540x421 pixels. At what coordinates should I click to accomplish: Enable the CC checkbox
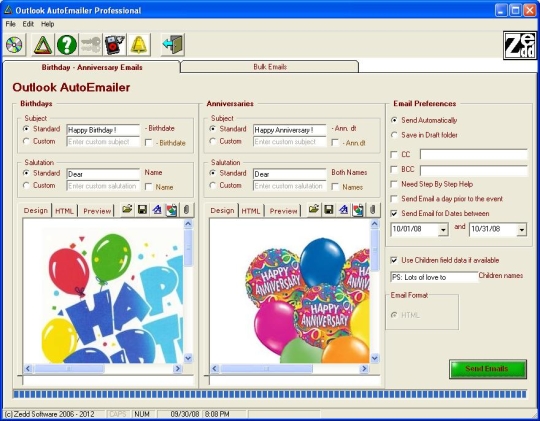[x=394, y=155]
